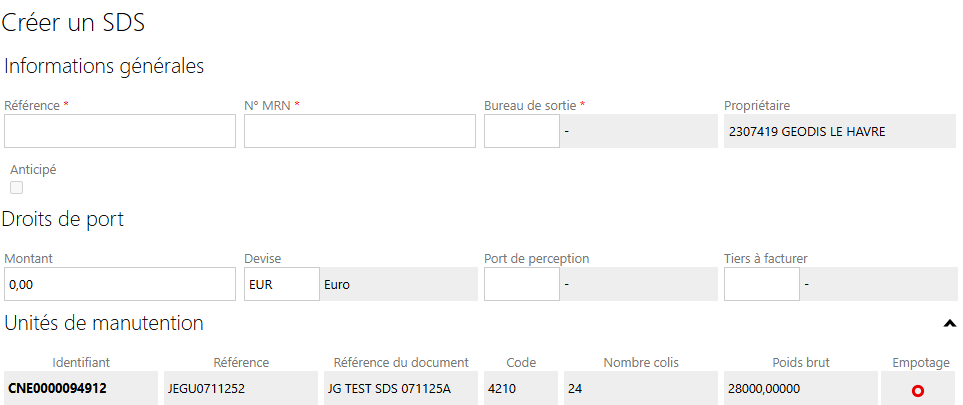963x405 pixels.
Task: Click reference cell JEGU0711252
Action: 205,388
